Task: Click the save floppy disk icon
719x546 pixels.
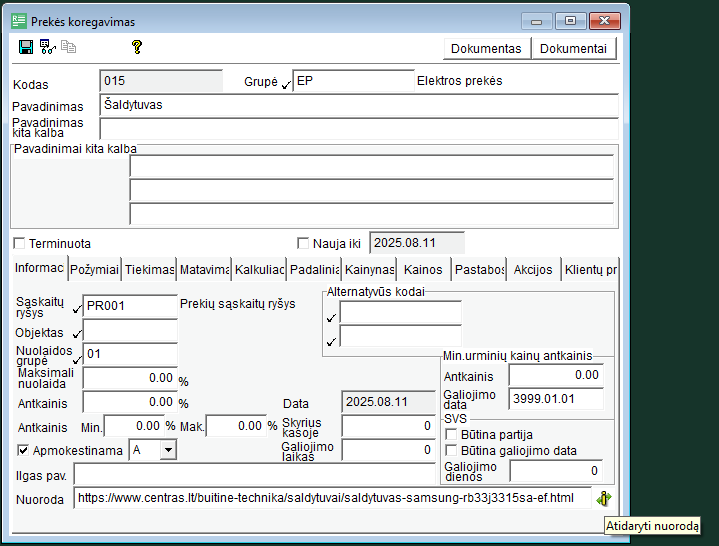Action: [26, 47]
